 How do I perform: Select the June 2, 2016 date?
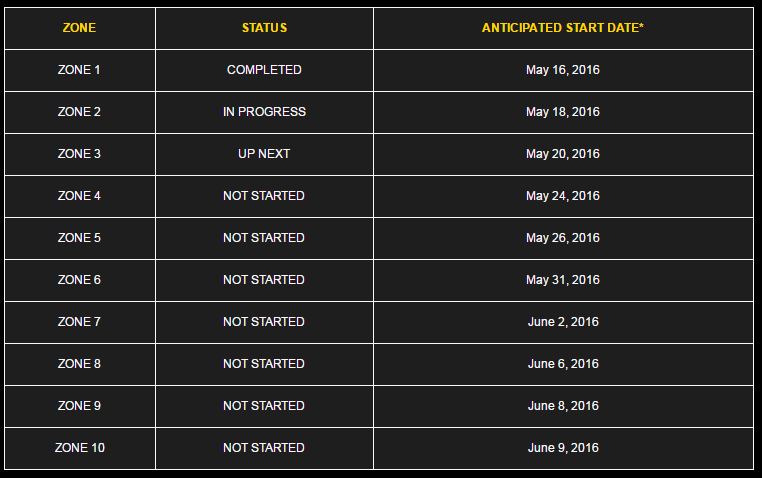563,322
